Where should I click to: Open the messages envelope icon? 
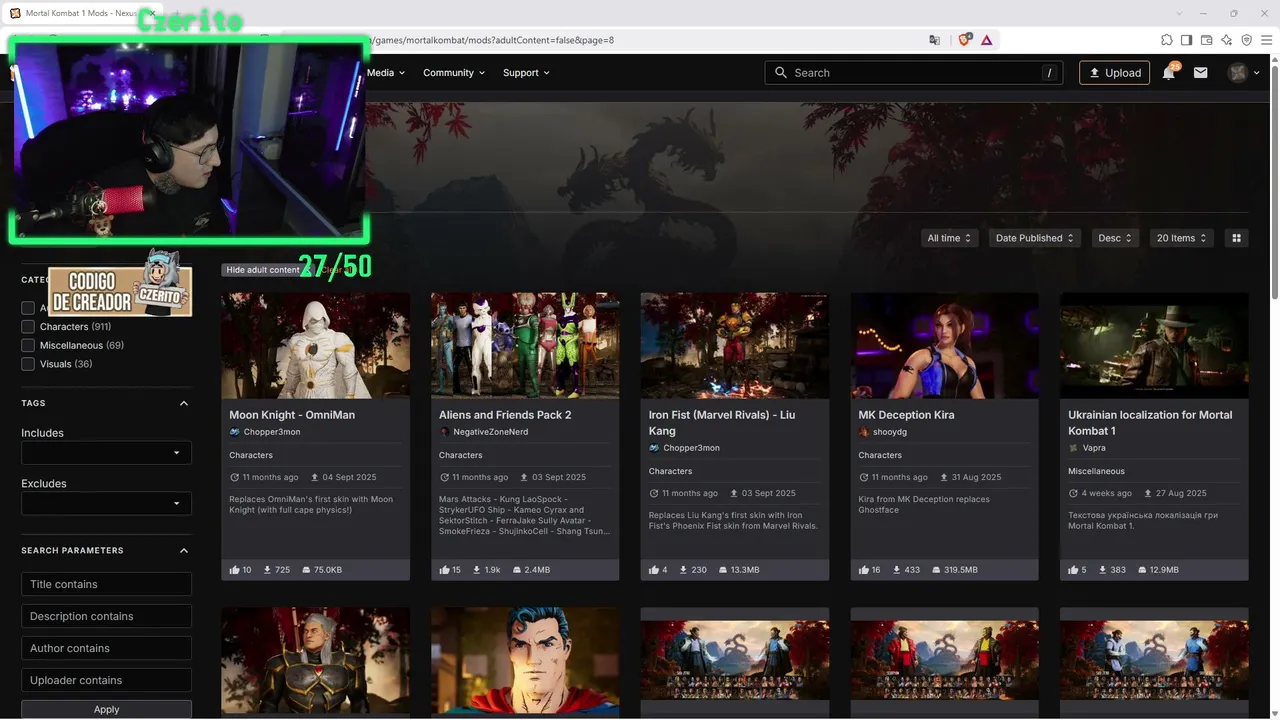[x=1201, y=73]
